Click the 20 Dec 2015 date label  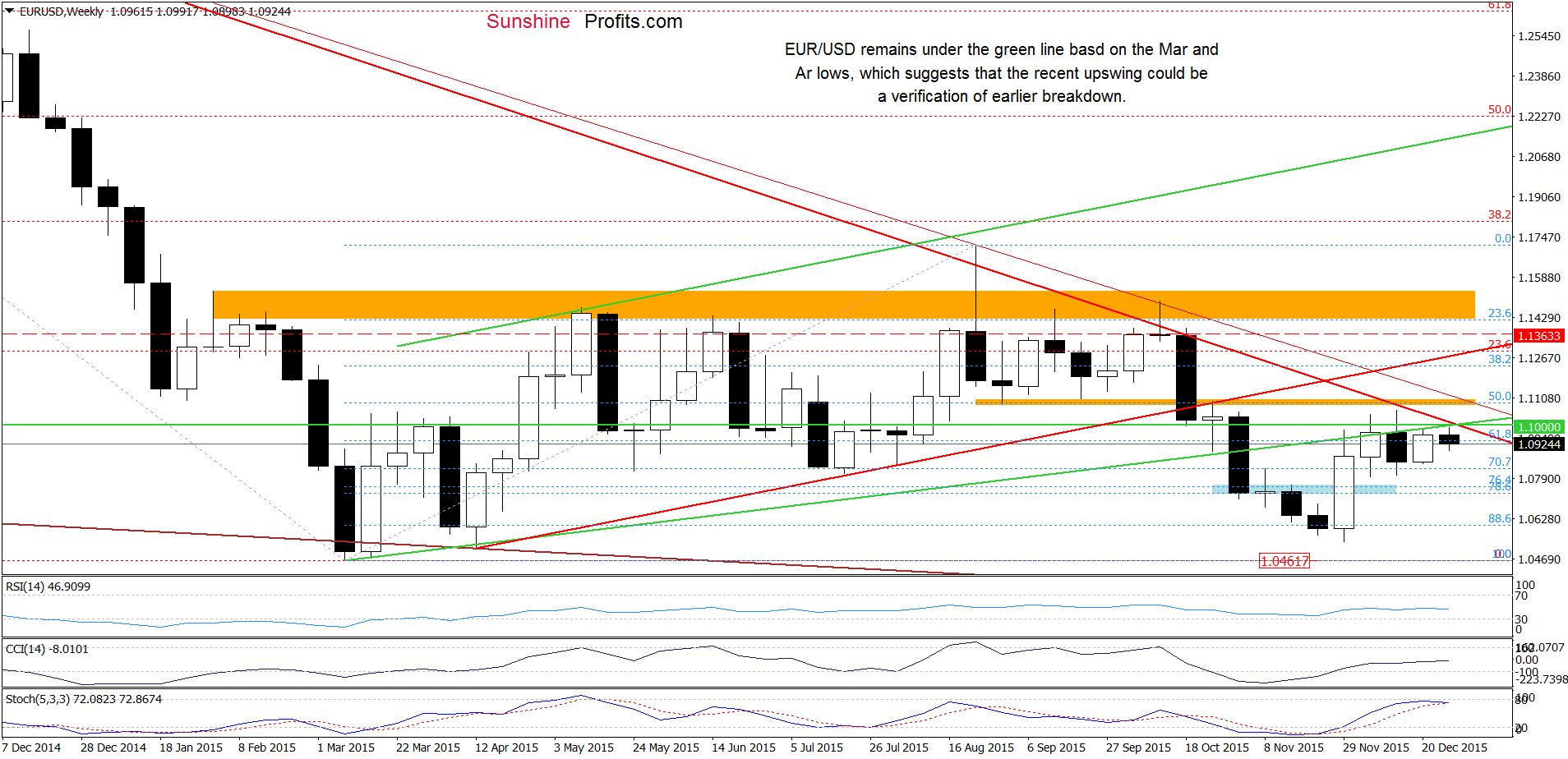[1455, 747]
